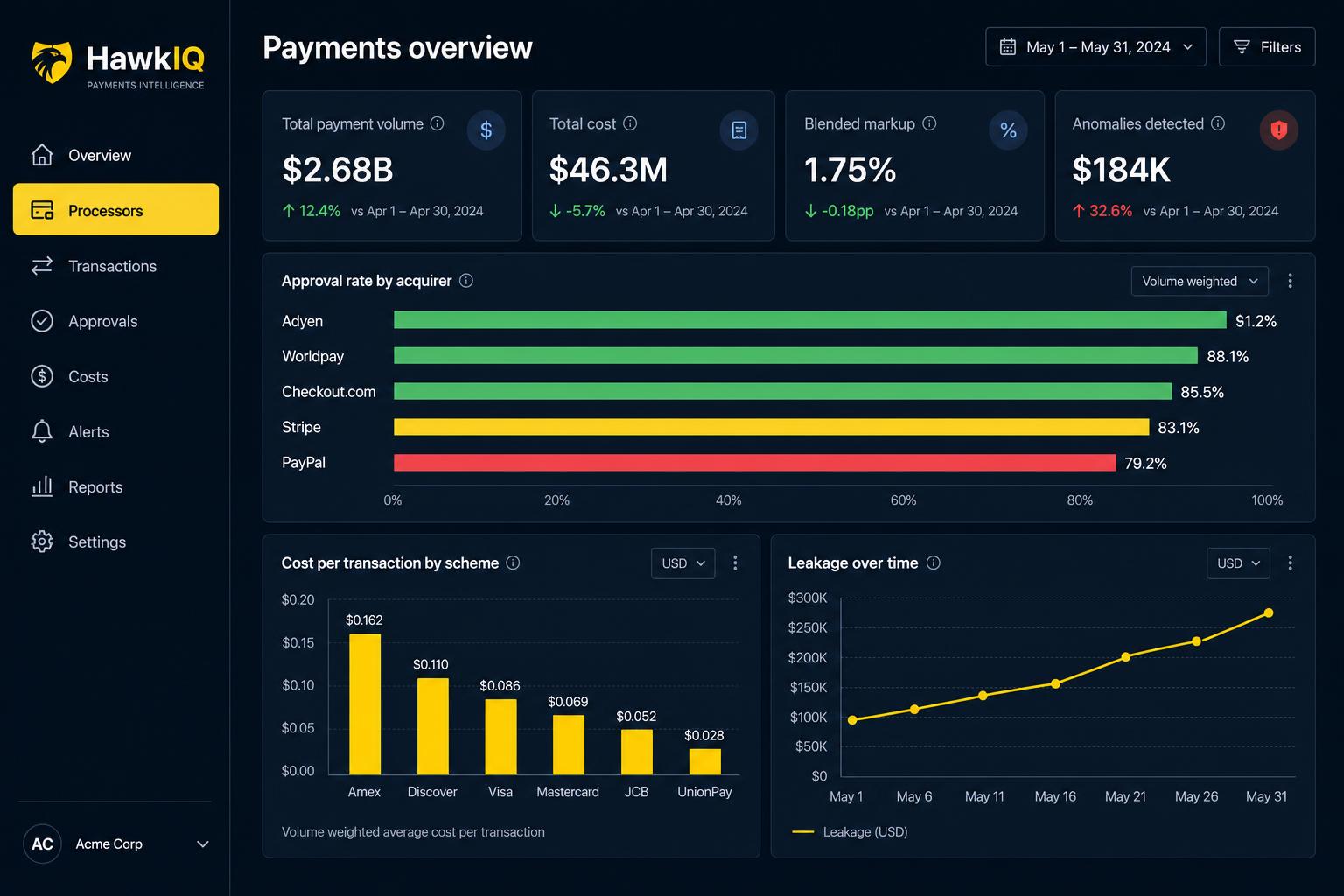The image size is (1344, 896).
Task: Click the red PayPal approval bar
Action: [755, 462]
